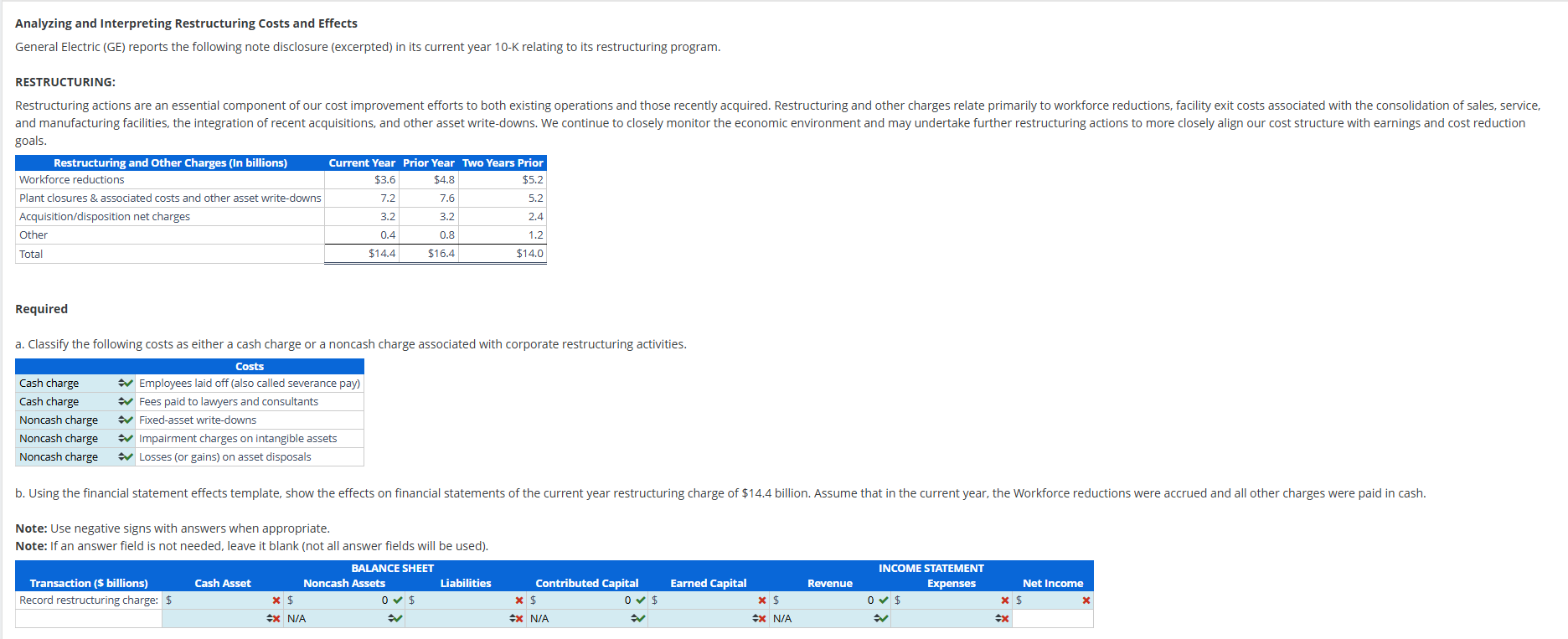Open the dropdown for Fixed-asset write-downs
The image size is (1568, 639).
(75, 420)
